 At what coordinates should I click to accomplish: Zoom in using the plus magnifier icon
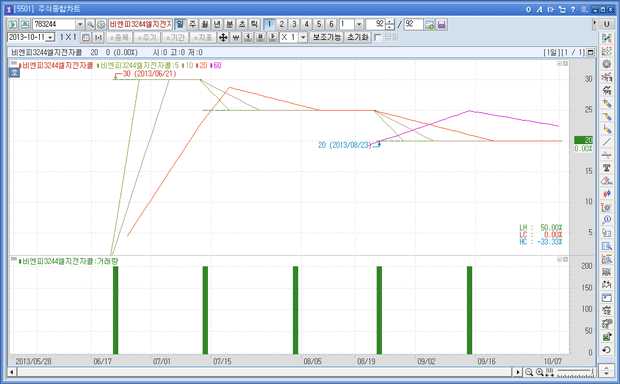tap(539, 372)
